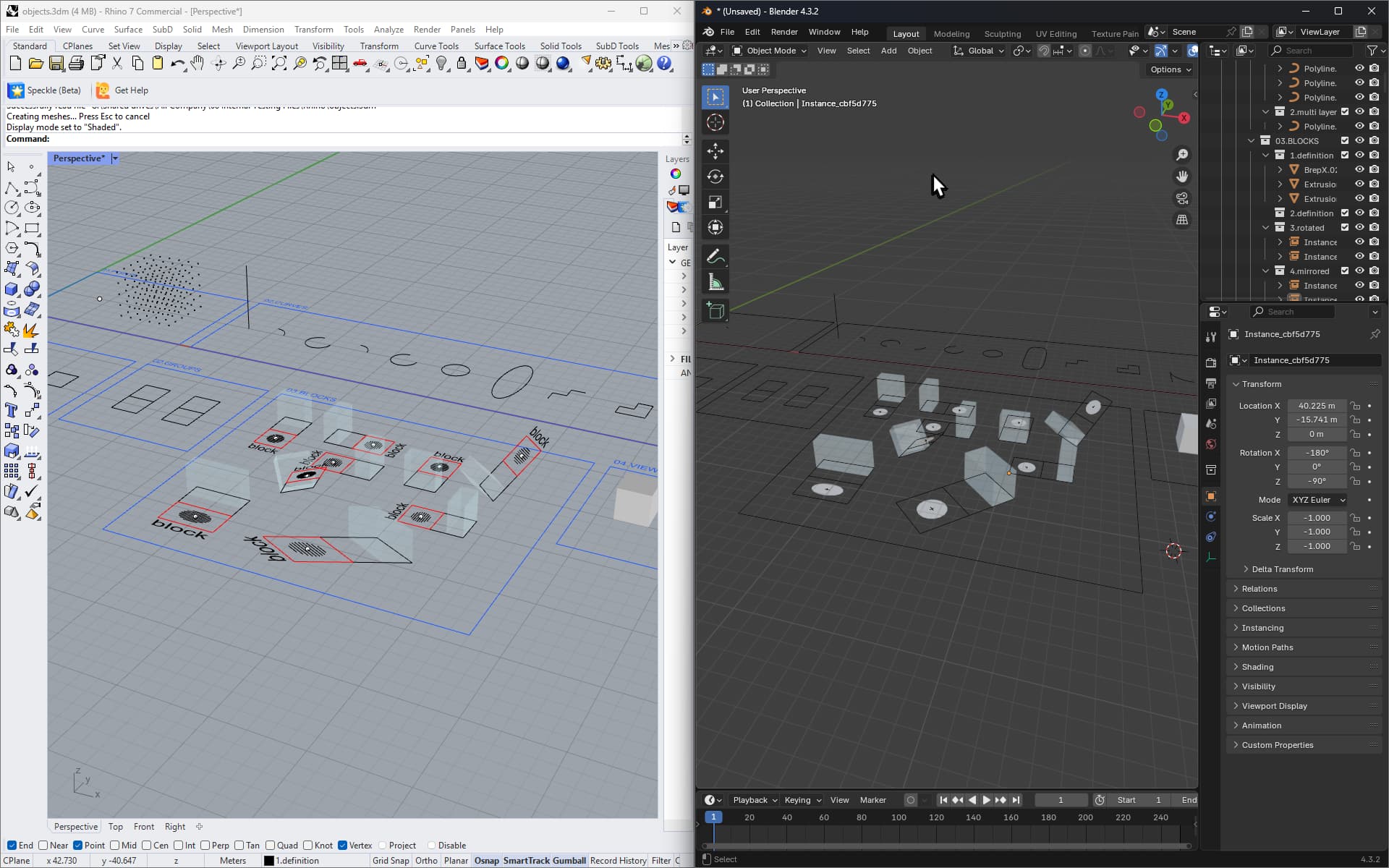The height and width of the screenshot is (868, 1389).
Task: Toggle camera view icon in Blender viewport
Action: (1182, 198)
